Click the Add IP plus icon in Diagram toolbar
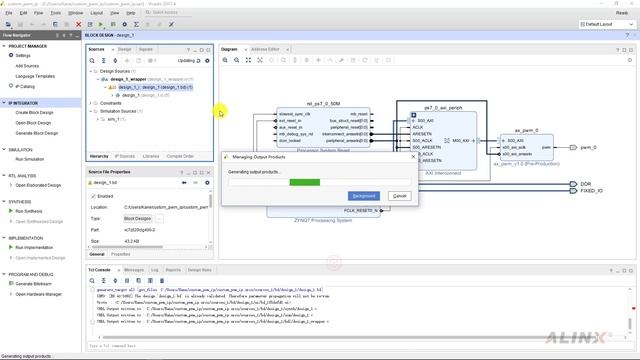 click(x=318, y=60)
